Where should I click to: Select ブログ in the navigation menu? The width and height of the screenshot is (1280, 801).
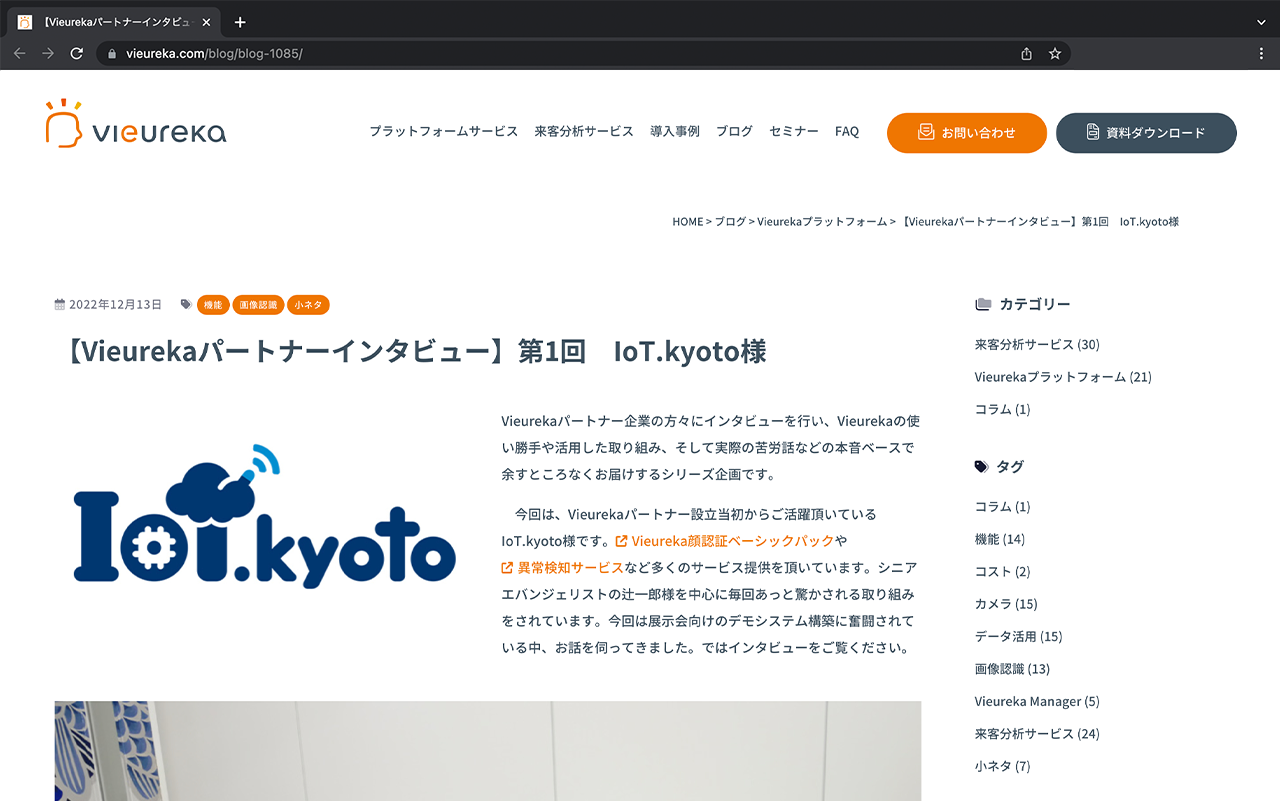coord(733,131)
